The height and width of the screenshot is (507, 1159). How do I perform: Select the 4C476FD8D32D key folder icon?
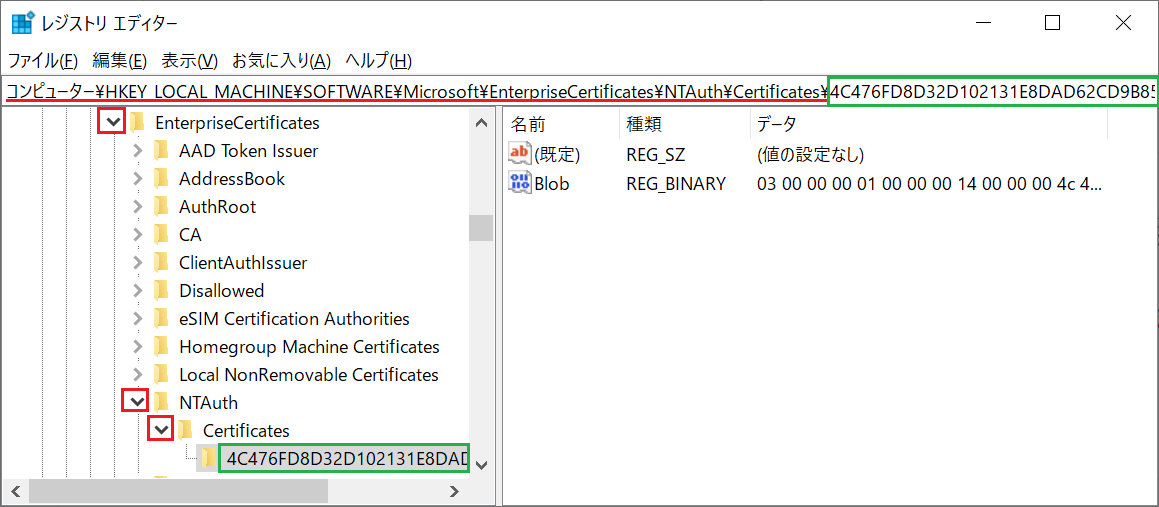210,458
